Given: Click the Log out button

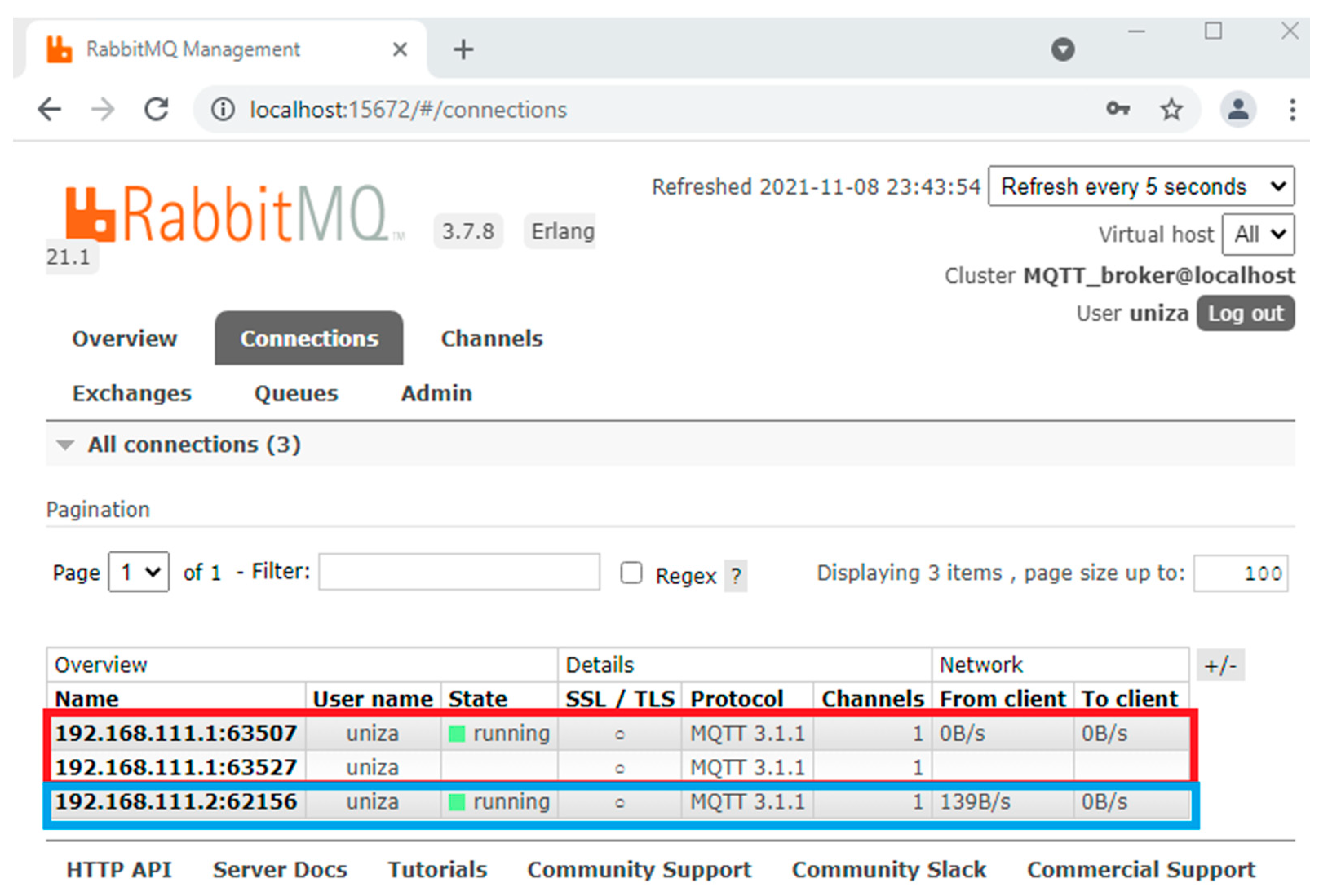Looking at the screenshot, I should coord(1245,313).
